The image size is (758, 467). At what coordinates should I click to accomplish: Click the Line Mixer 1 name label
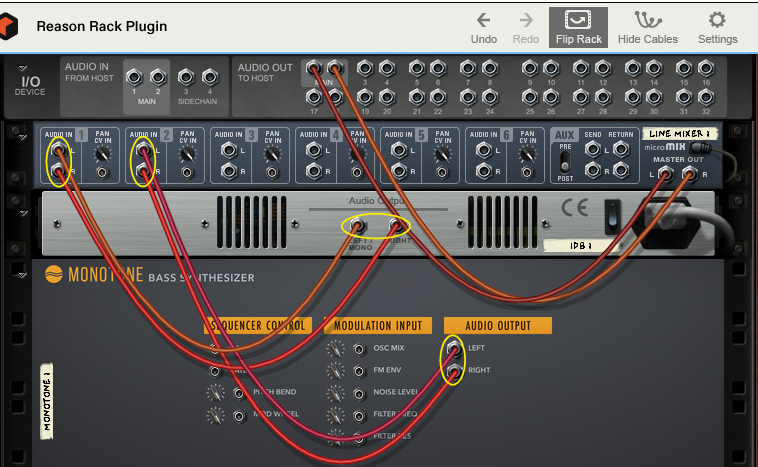pyautogui.click(x=679, y=134)
